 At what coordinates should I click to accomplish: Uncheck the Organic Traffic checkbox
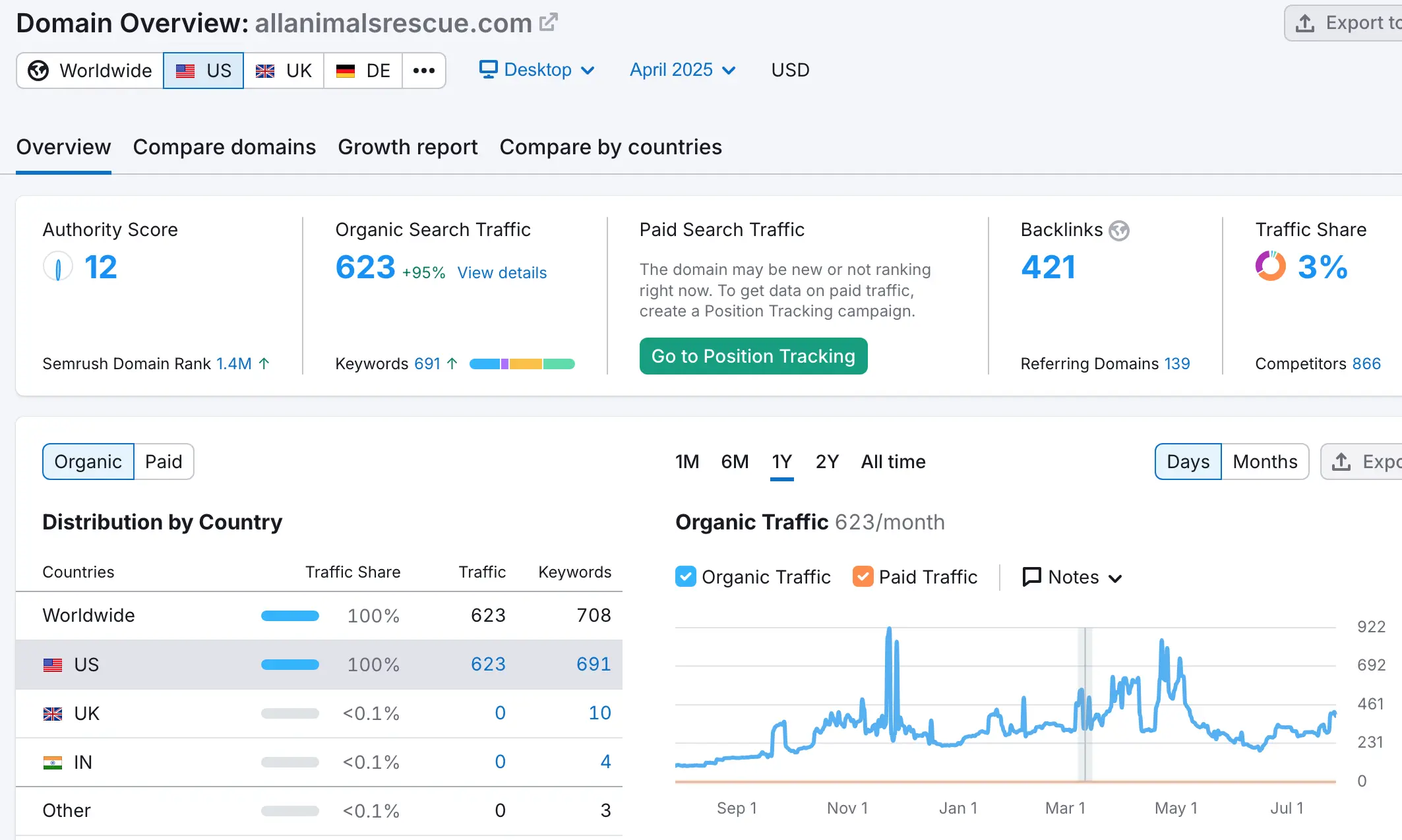(686, 577)
